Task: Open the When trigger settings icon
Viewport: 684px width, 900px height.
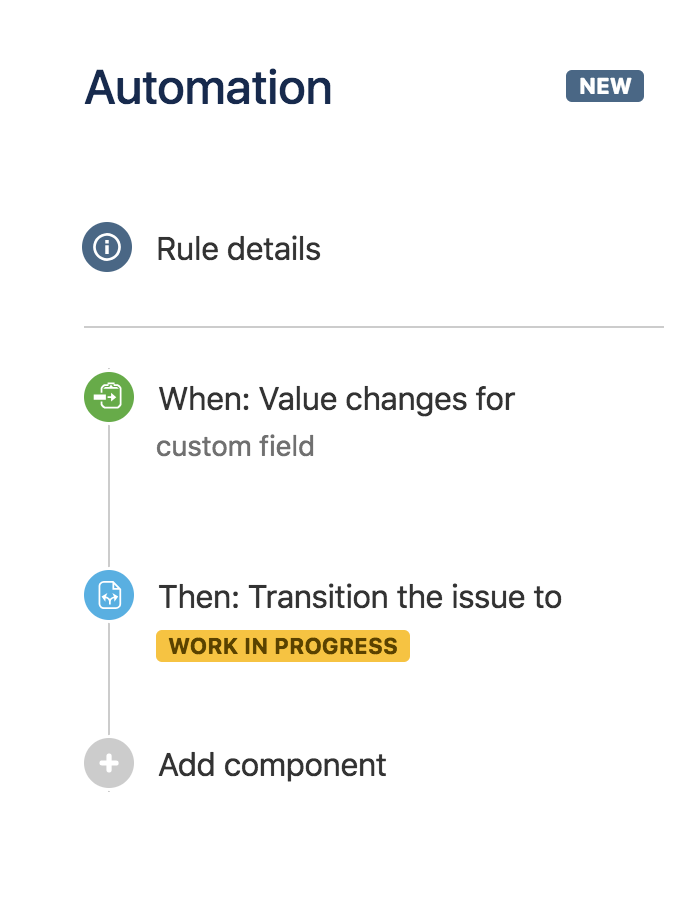Action: click(108, 396)
